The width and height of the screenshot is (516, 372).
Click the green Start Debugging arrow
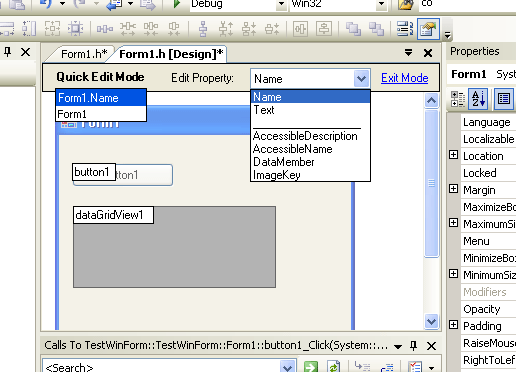pos(177,3)
